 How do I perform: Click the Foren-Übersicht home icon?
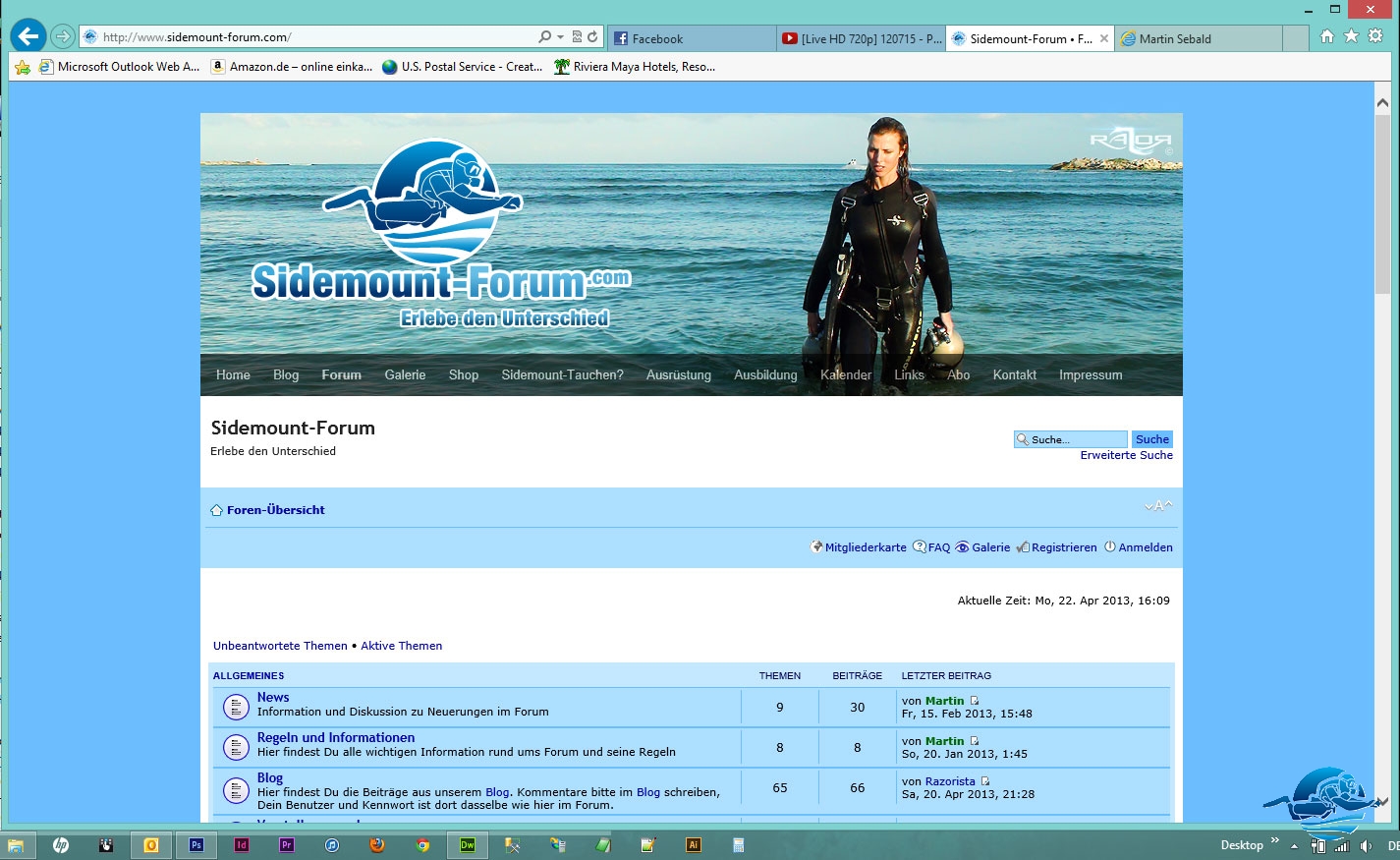216,510
